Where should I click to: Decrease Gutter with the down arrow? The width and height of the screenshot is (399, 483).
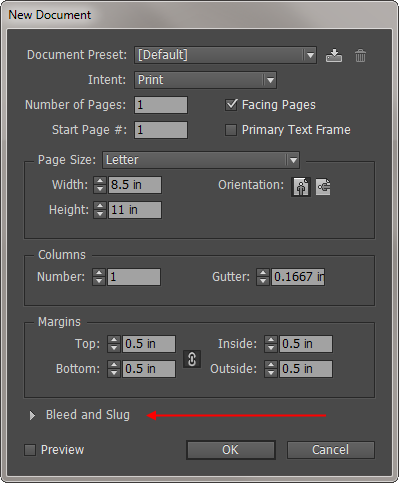pyautogui.click(x=263, y=281)
